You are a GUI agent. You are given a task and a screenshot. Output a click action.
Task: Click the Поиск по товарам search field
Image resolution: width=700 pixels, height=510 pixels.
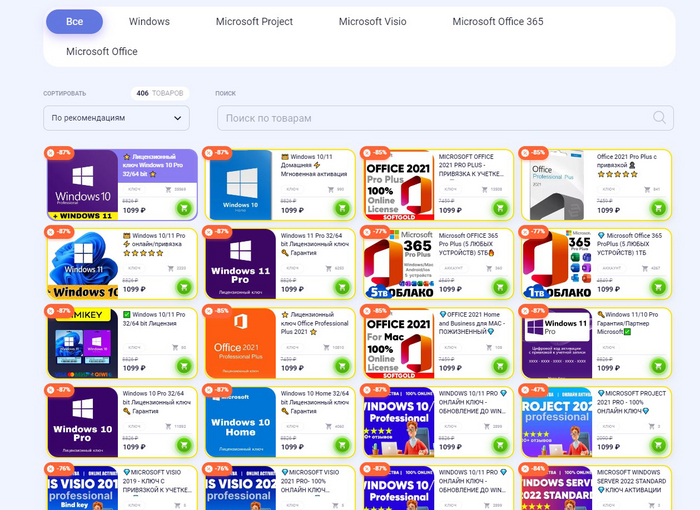(x=445, y=118)
